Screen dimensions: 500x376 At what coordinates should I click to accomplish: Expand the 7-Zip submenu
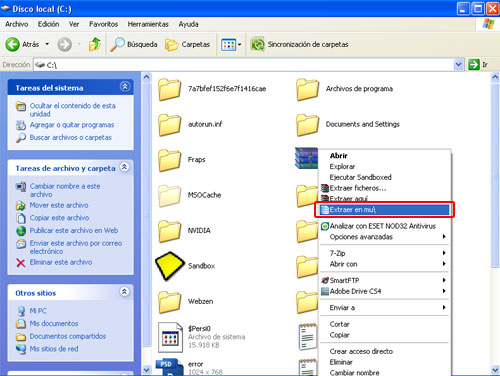coord(384,253)
